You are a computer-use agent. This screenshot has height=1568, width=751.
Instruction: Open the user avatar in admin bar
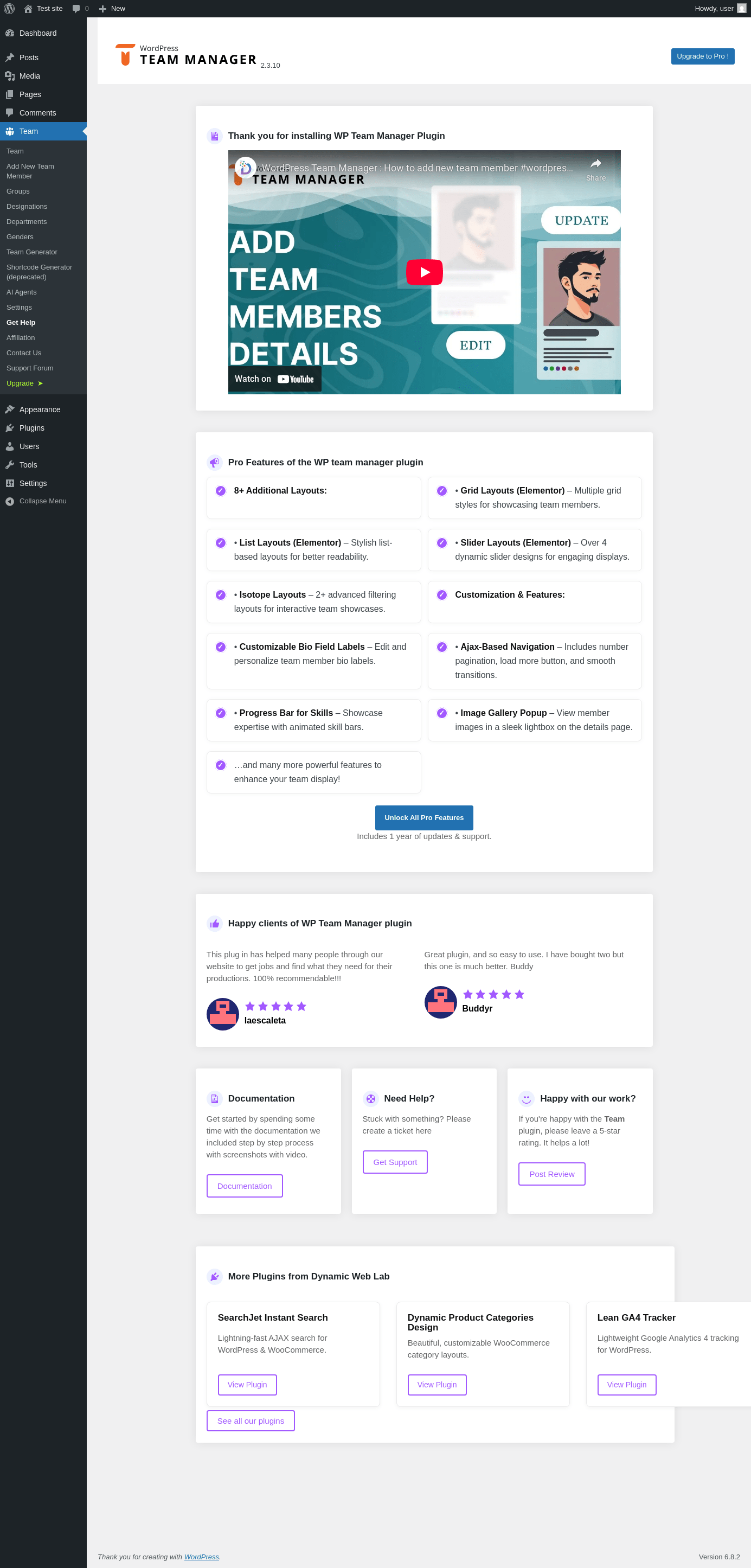pyautogui.click(x=741, y=9)
